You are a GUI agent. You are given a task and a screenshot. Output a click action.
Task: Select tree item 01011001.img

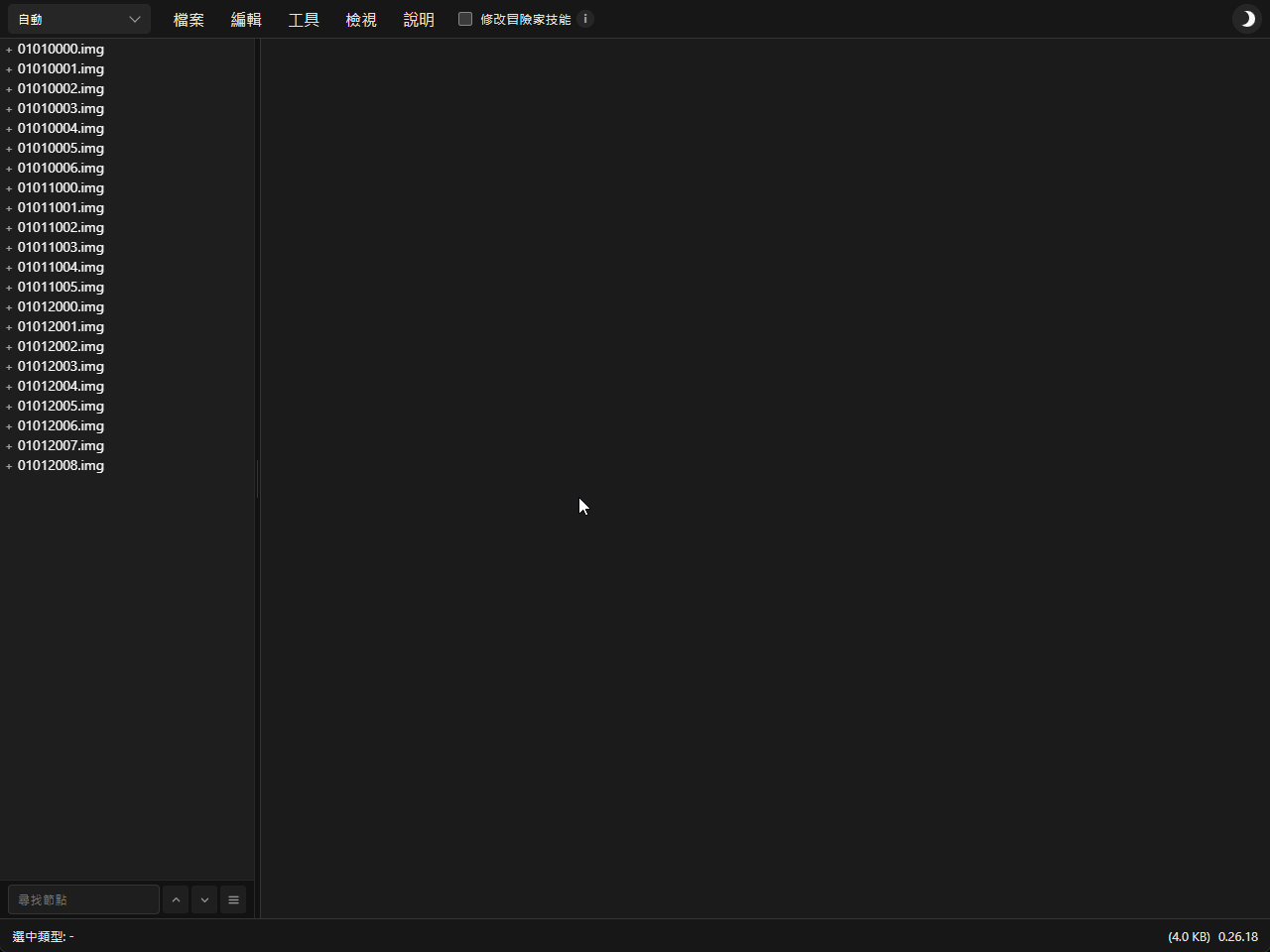[x=61, y=207]
